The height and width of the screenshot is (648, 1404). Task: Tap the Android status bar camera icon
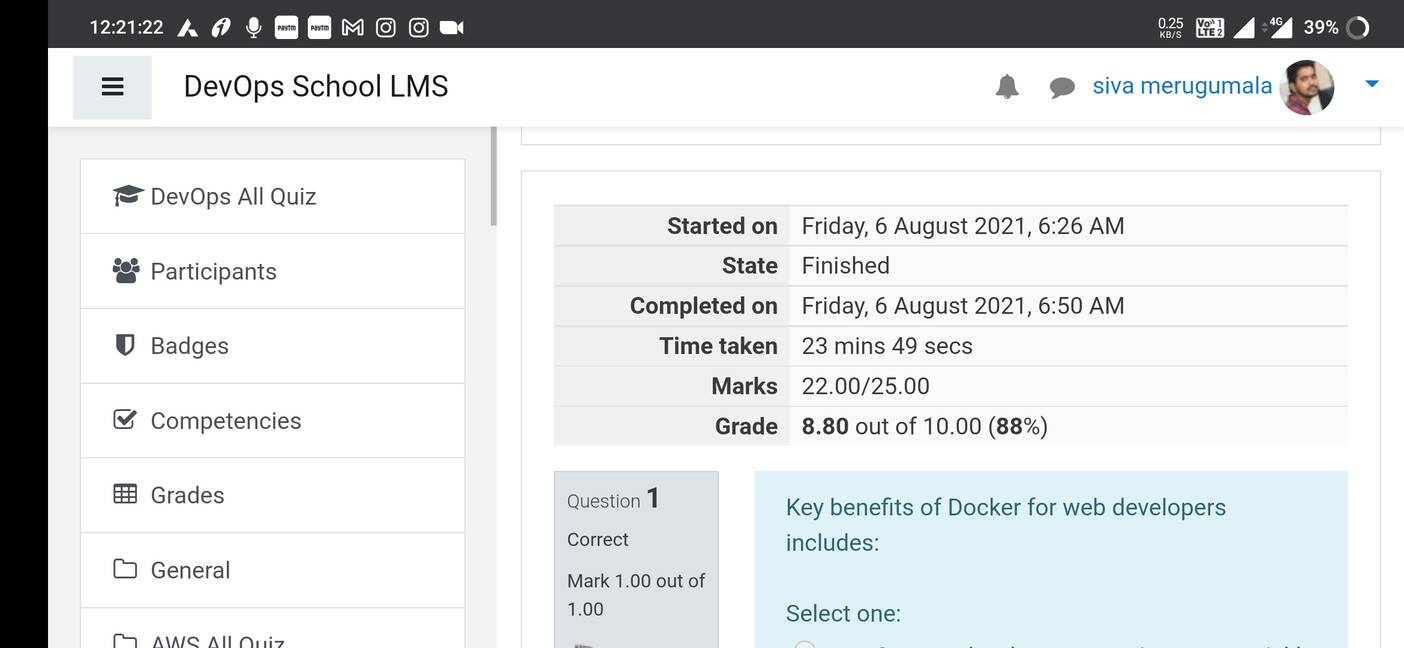(452, 28)
